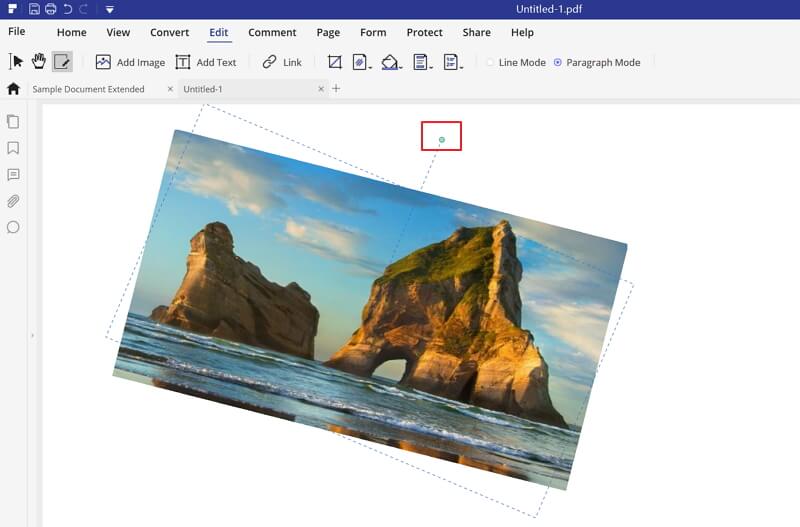Open the Share tab

click(477, 32)
